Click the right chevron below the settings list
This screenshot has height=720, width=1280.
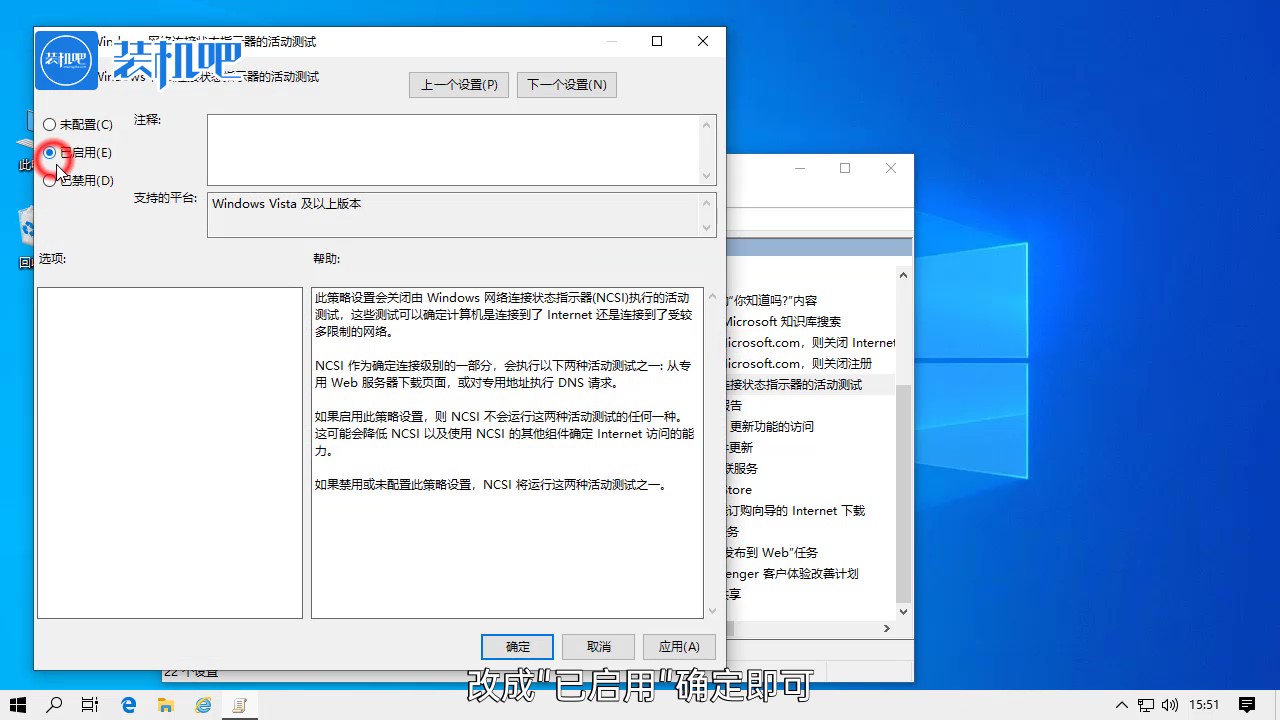pyautogui.click(x=886, y=628)
